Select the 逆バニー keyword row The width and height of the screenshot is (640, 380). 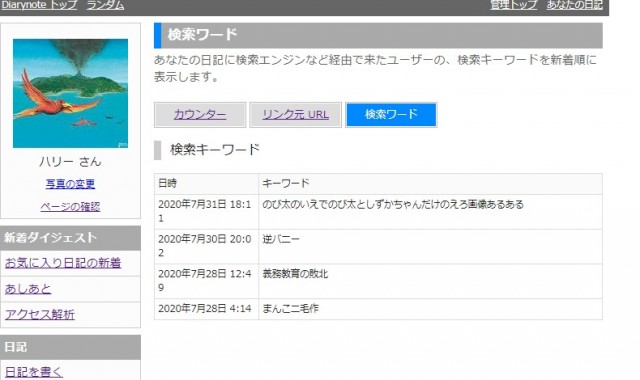point(378,247)
